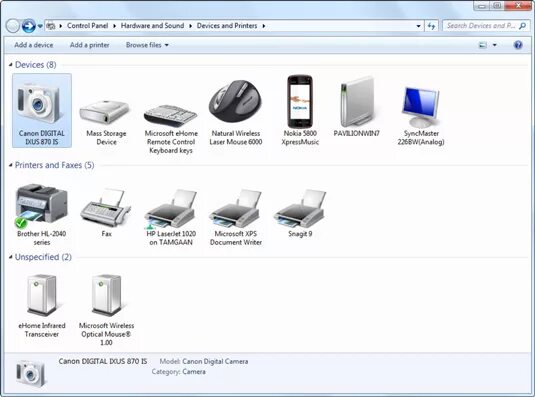Select the Fax device icon

click(106, 213)
